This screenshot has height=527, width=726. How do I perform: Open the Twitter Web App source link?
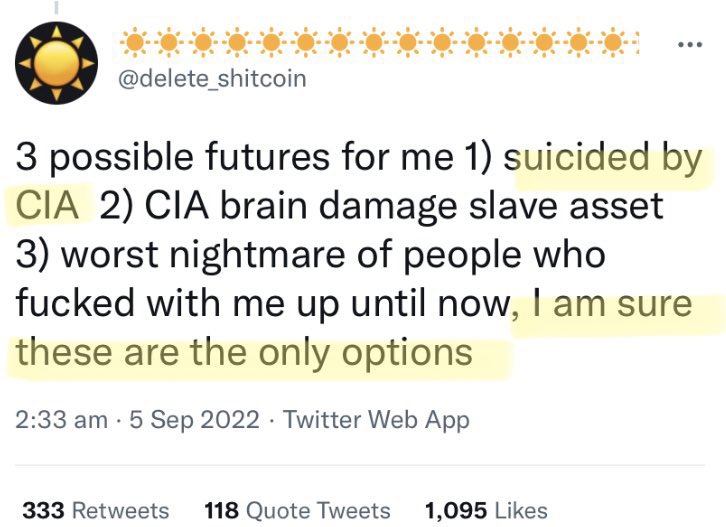click(376, 421)
